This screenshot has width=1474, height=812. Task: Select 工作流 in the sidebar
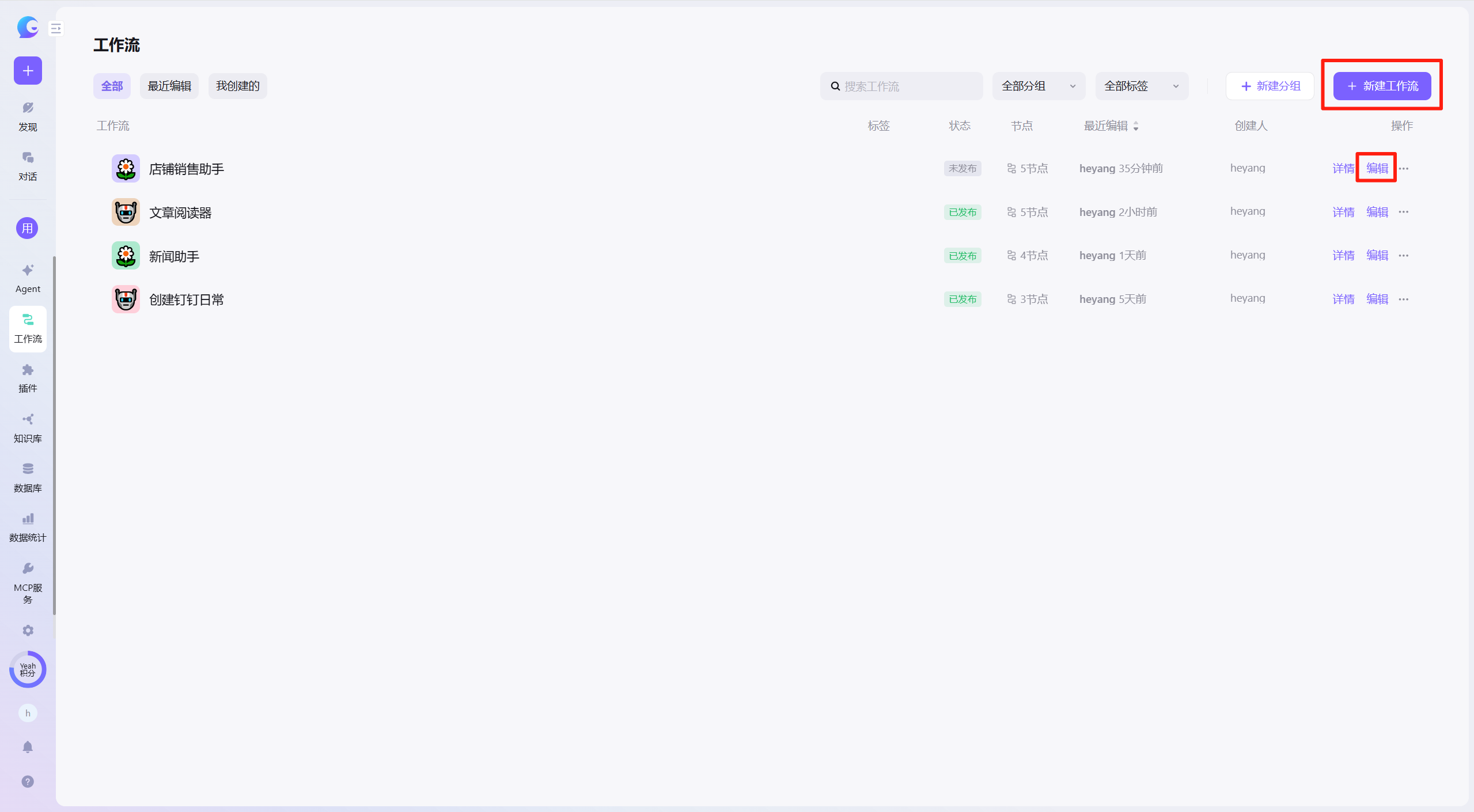(x=28, y=329)
